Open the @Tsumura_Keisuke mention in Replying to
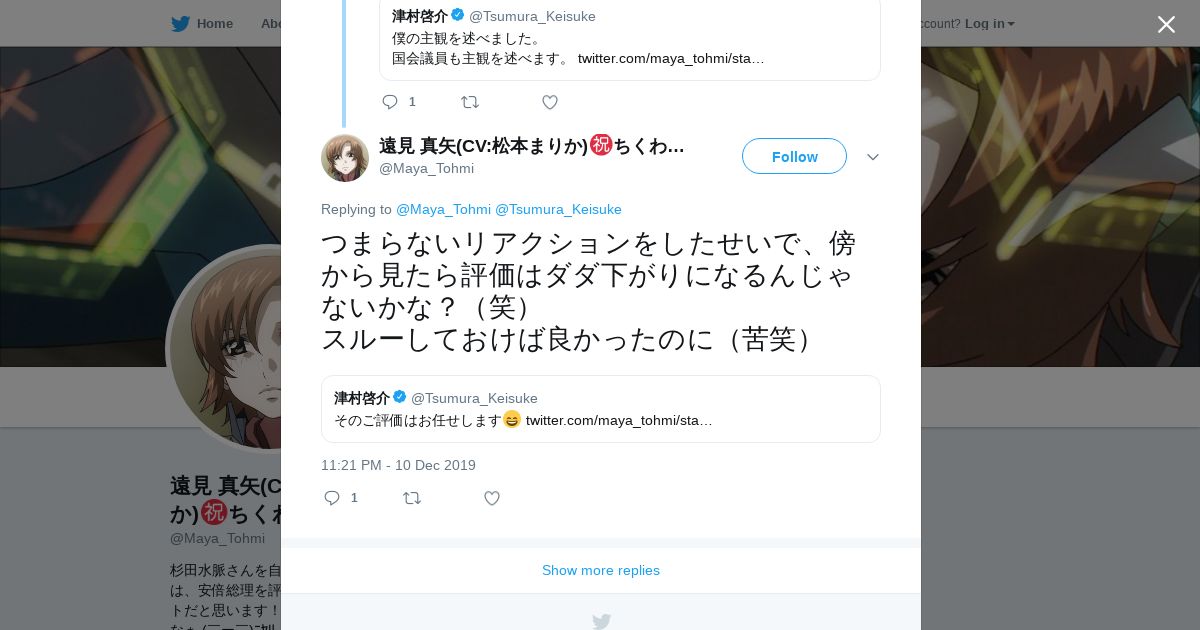The width and height of the screenshot is (1200, 630). [x=558, y=209]
